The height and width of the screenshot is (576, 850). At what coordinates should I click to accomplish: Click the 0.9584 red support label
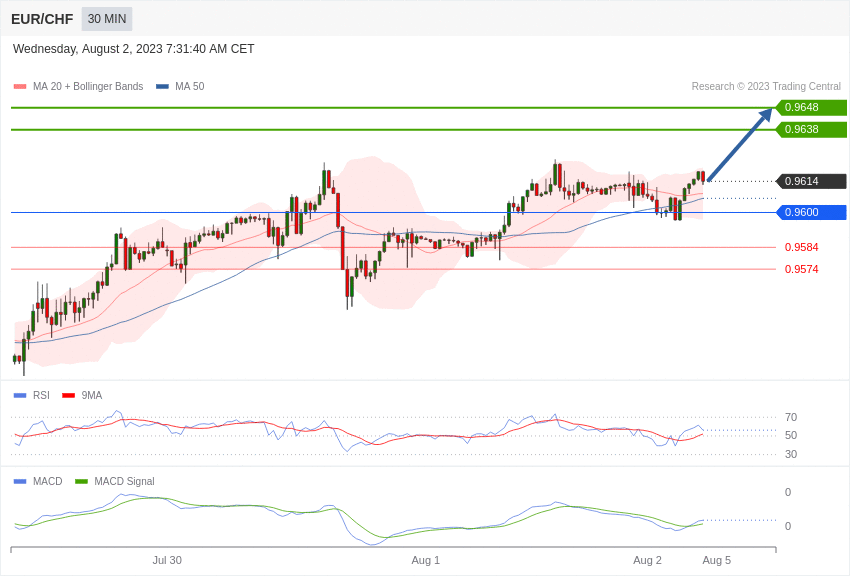pos(801,247)
